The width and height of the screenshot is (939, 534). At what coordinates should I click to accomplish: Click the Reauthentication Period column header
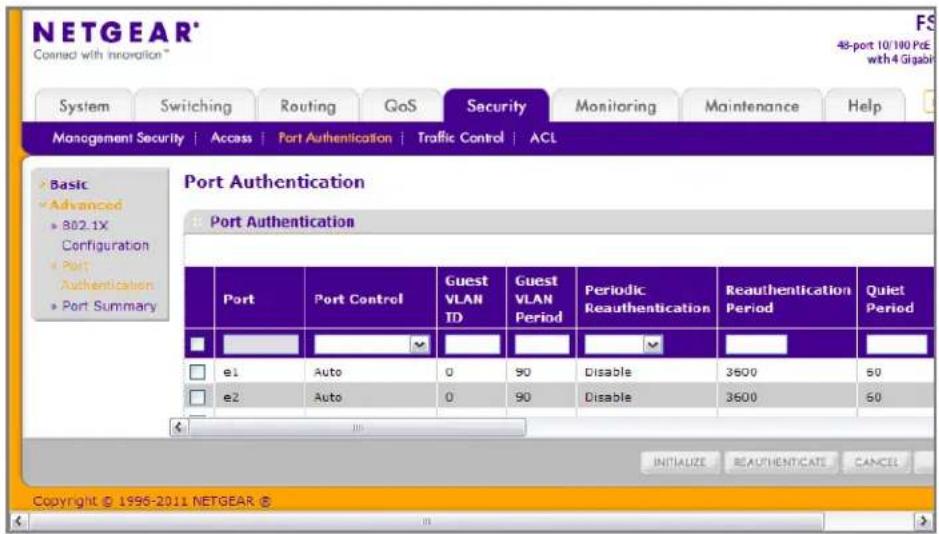point(787,298)
